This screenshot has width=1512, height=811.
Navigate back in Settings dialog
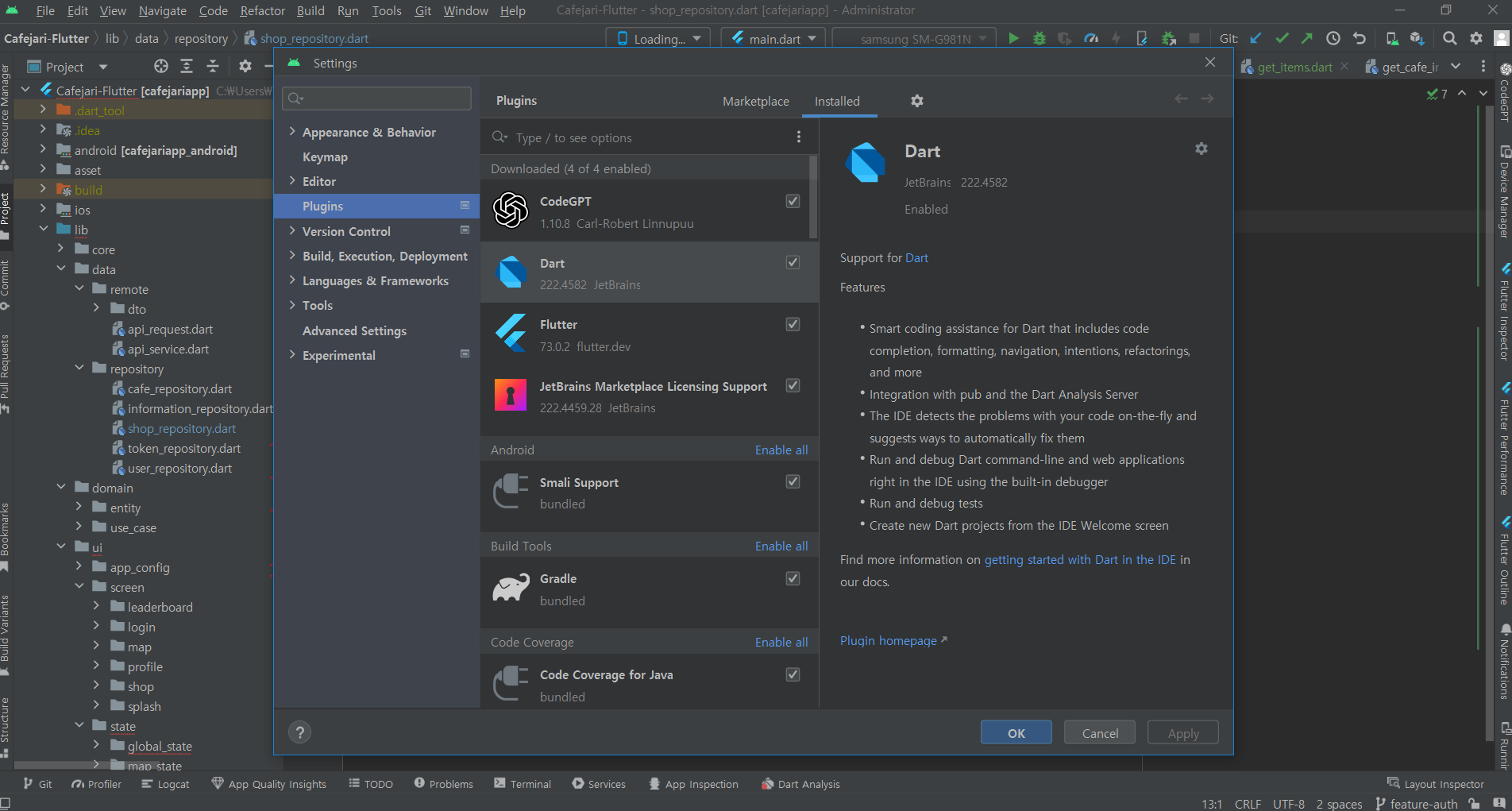pyautogui.click(x=1181, y=98)
